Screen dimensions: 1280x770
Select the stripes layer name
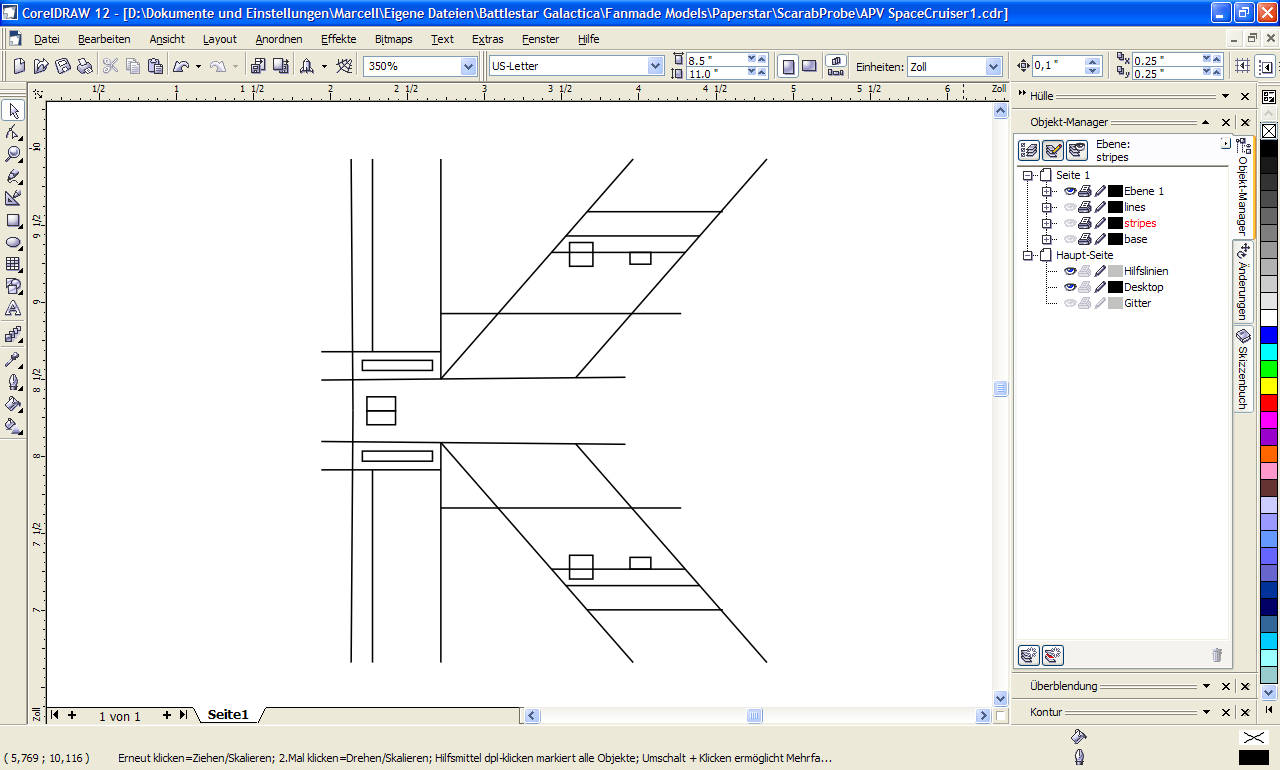pyautogui.click(x=1140, y=223)
